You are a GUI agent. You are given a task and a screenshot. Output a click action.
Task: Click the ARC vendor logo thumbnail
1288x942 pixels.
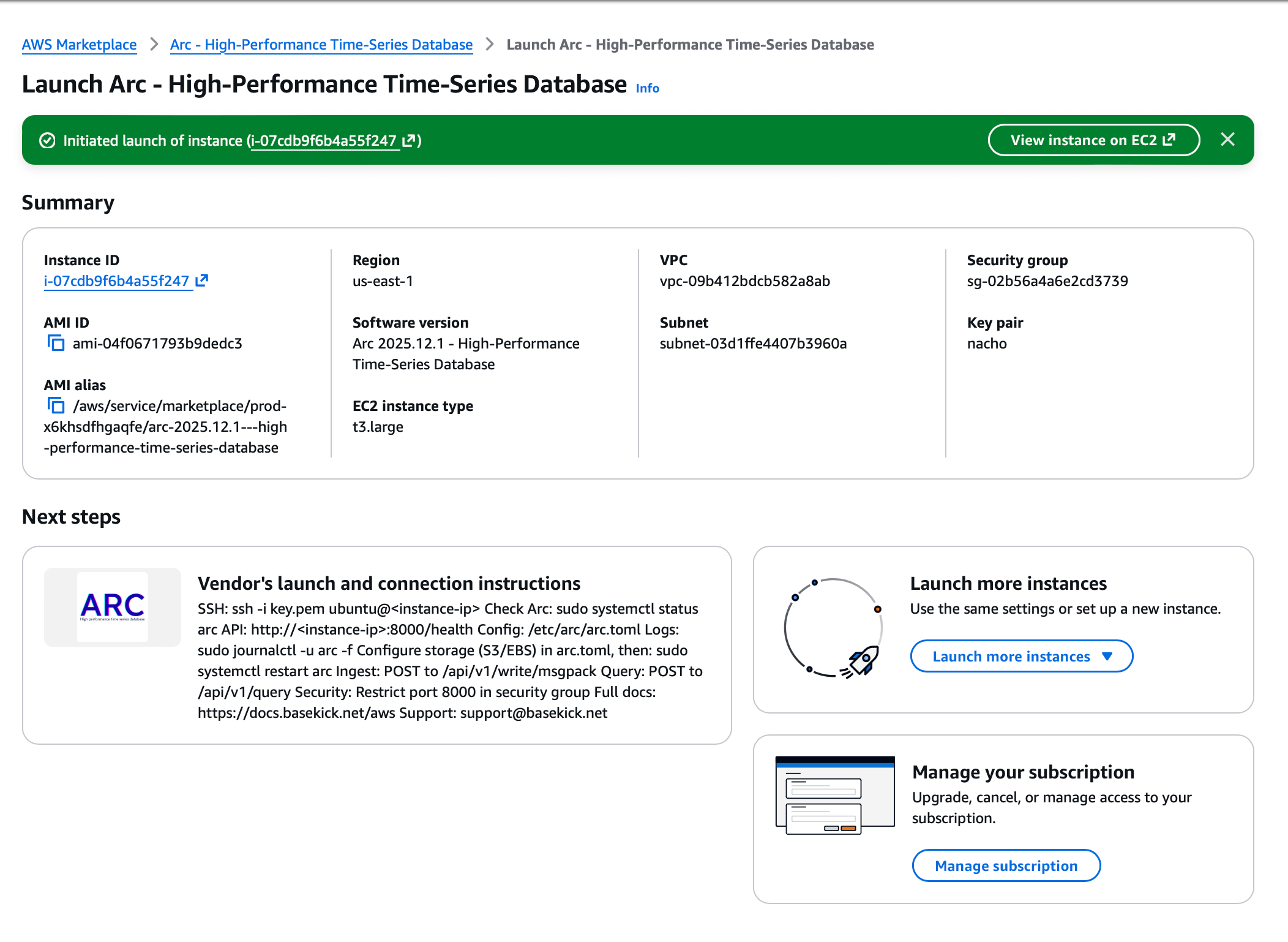(x=113, y=607)
